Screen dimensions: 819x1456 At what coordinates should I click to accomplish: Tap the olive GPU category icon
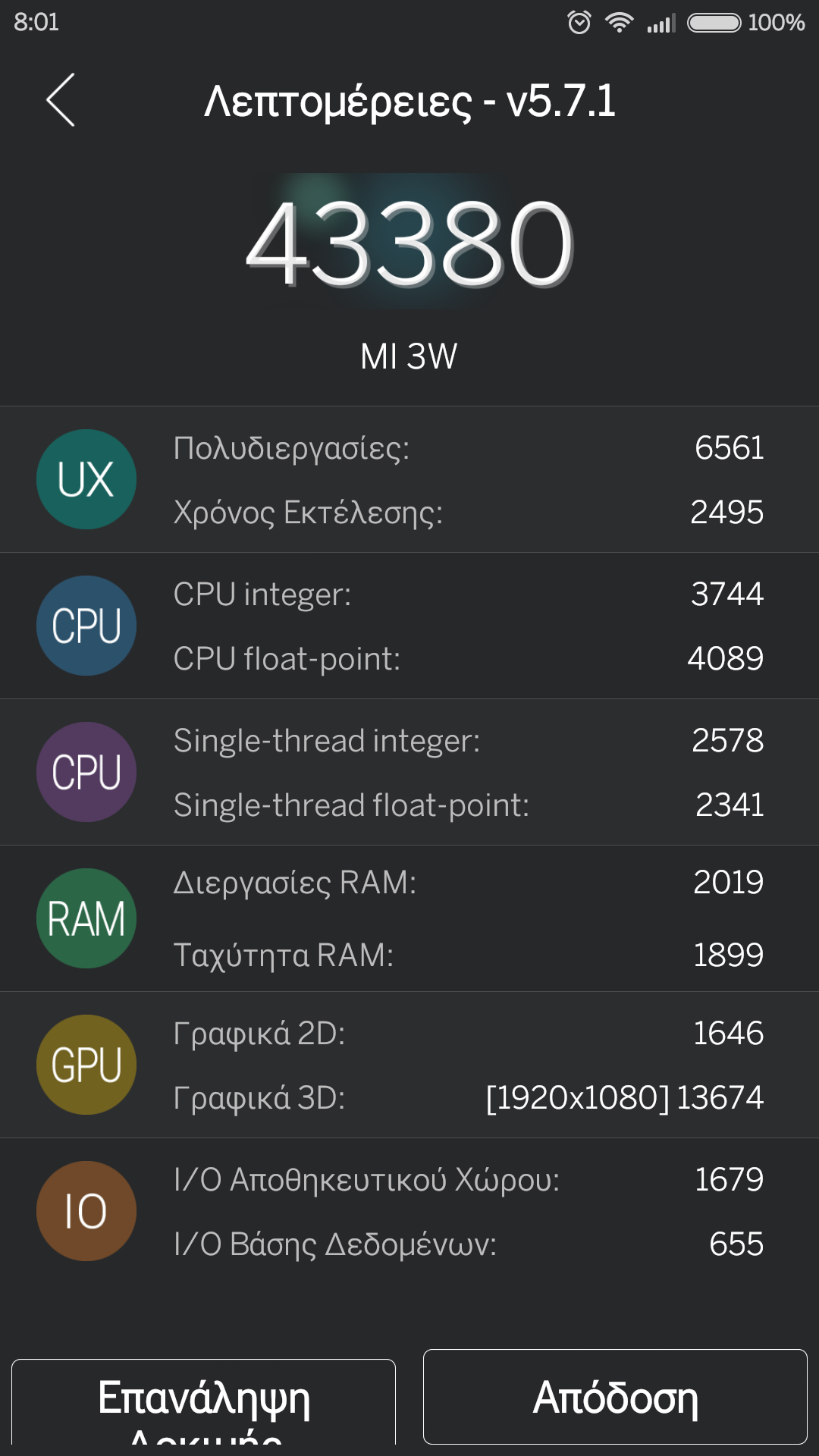(x=86, y=1065)
